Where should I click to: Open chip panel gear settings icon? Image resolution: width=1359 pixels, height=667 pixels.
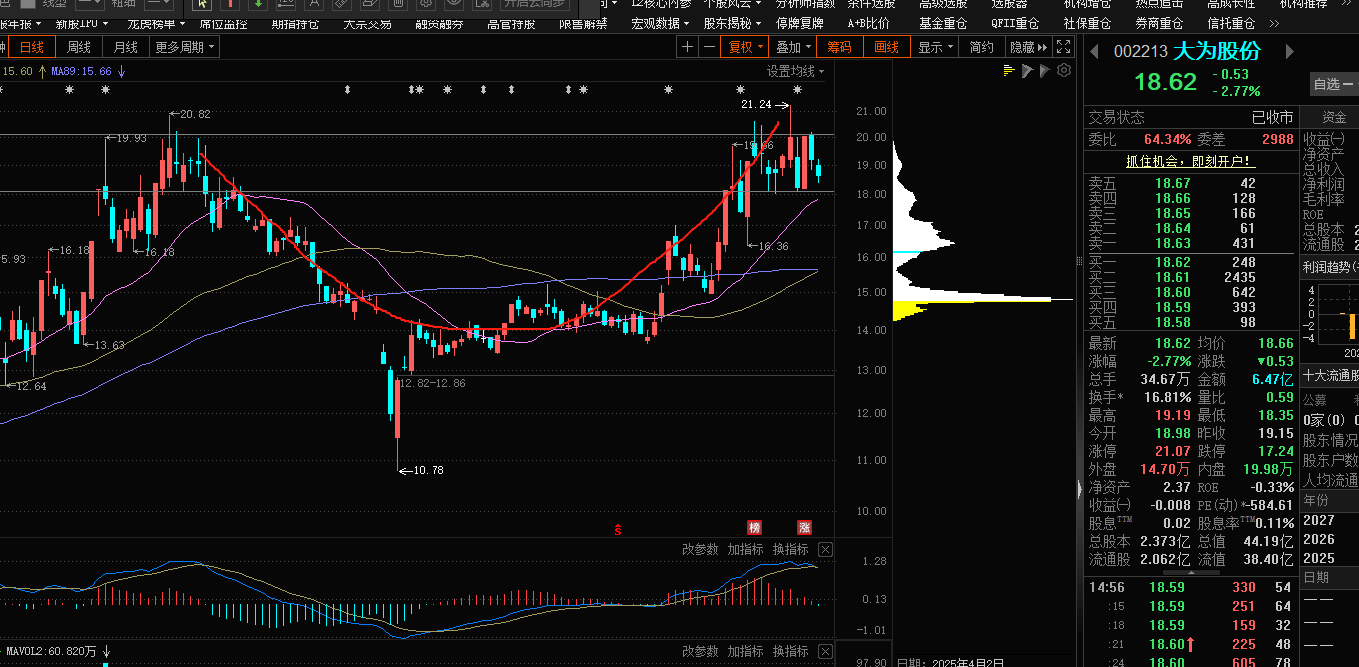1064,70
